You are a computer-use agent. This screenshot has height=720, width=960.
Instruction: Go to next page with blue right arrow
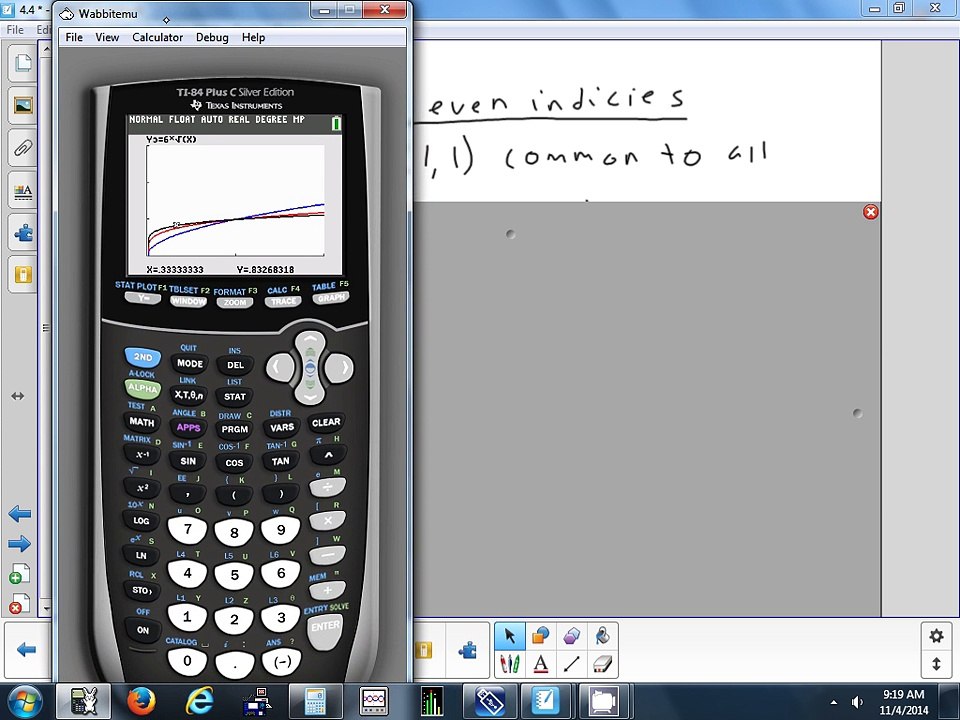(20, 543)
